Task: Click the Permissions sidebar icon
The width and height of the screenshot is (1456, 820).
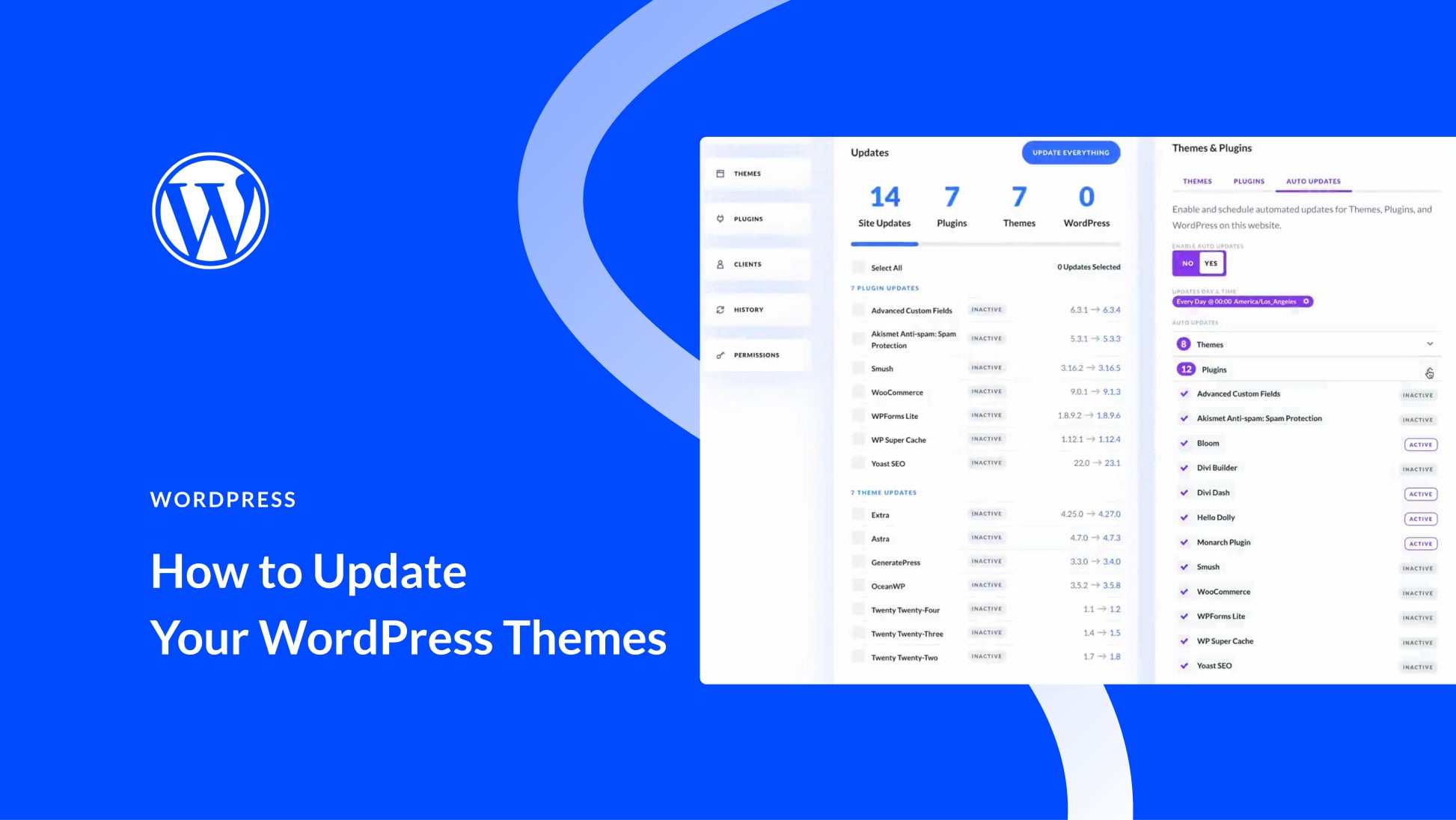Action: click(721, 355)
